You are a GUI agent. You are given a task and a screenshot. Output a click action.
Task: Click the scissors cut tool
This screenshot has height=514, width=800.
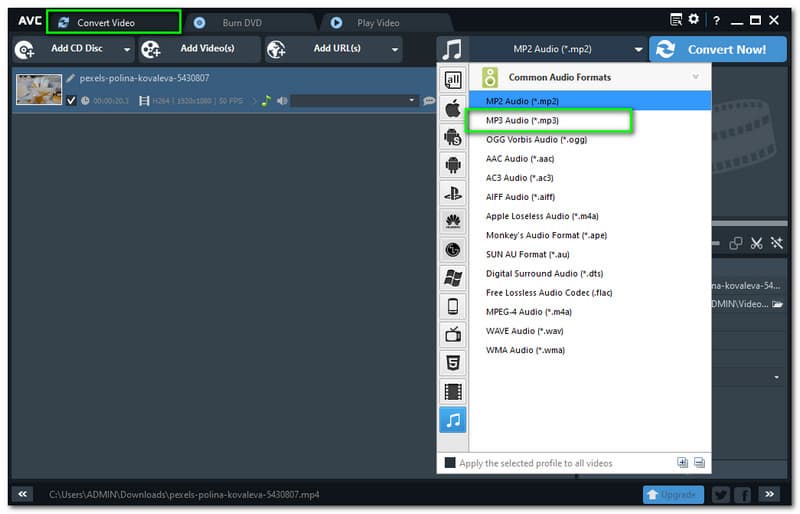tap(756, 243)
